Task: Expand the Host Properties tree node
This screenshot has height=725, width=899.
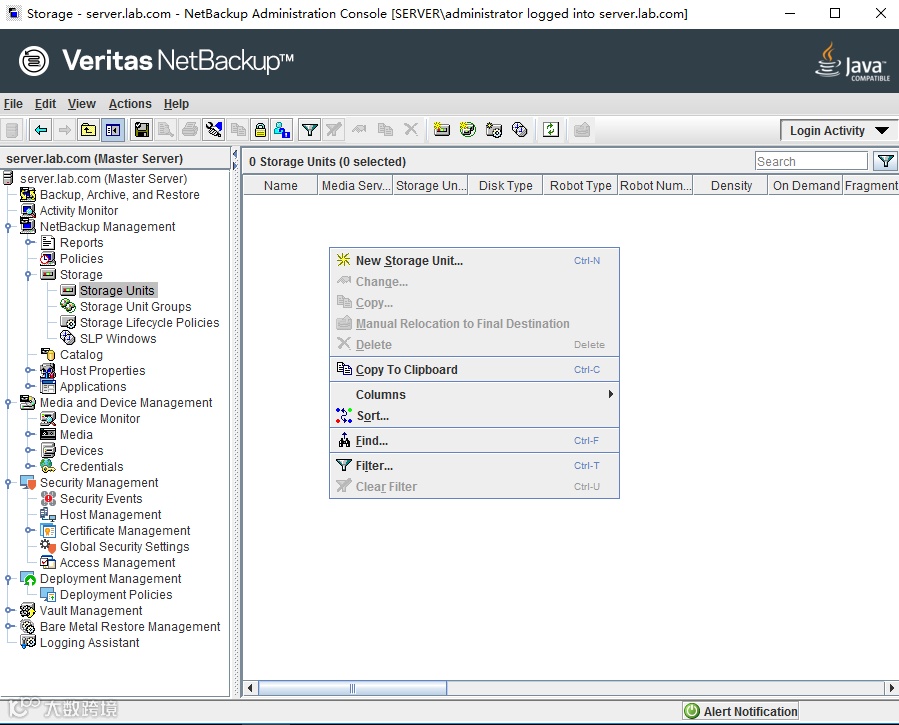Action: coord(29,370)
